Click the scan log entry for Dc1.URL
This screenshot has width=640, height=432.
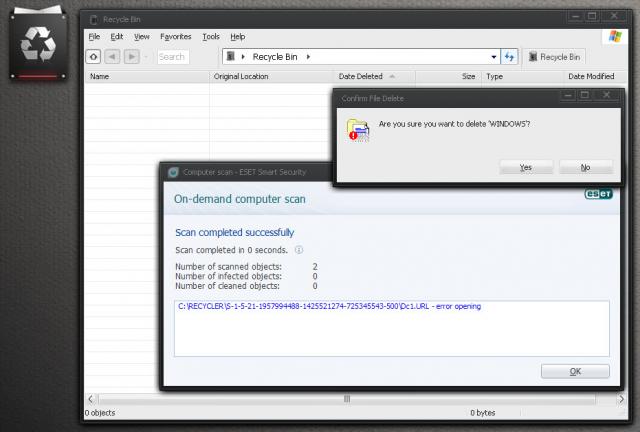pos(329,306)
